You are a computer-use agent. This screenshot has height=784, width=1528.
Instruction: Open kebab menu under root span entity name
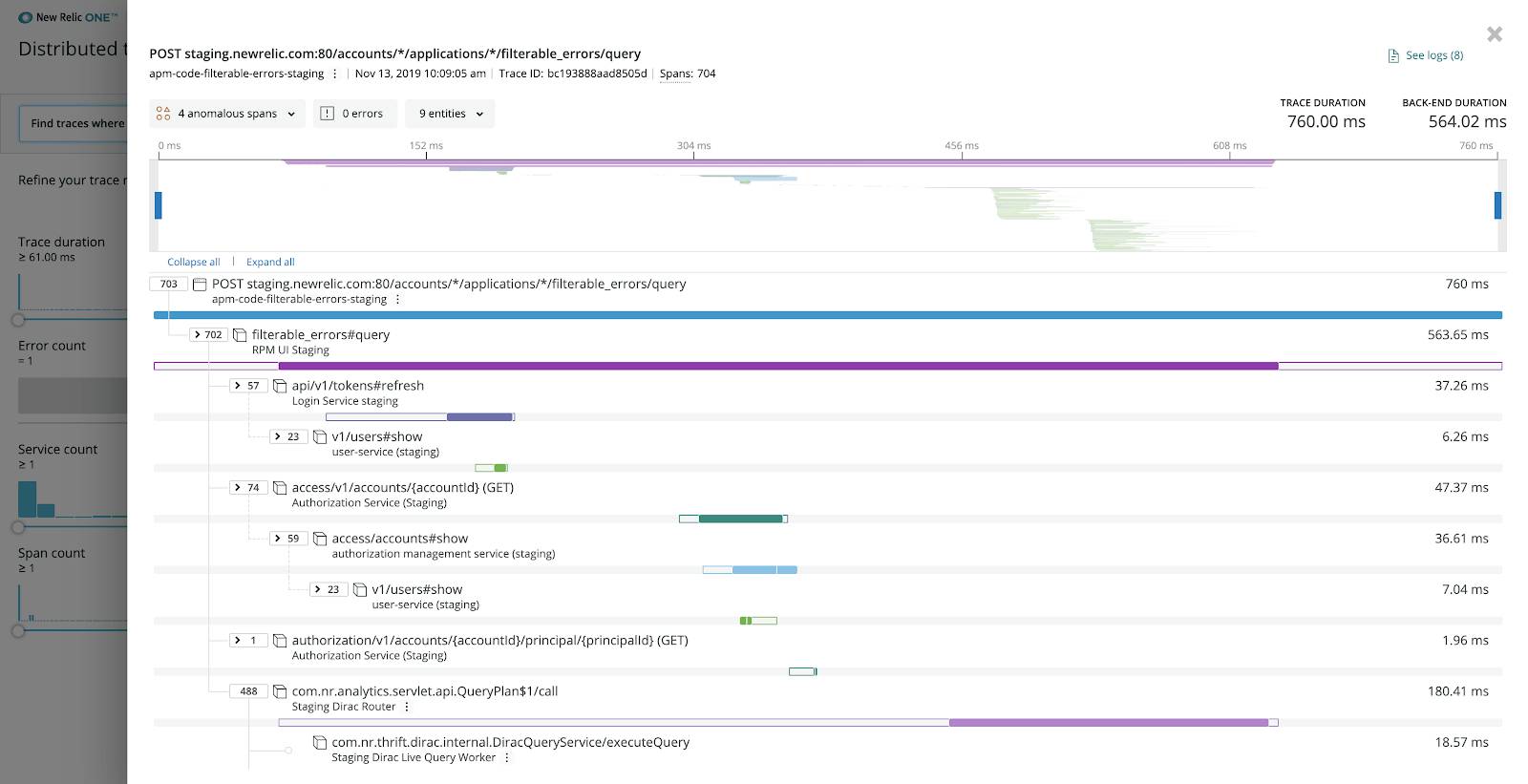pos(398,299)
